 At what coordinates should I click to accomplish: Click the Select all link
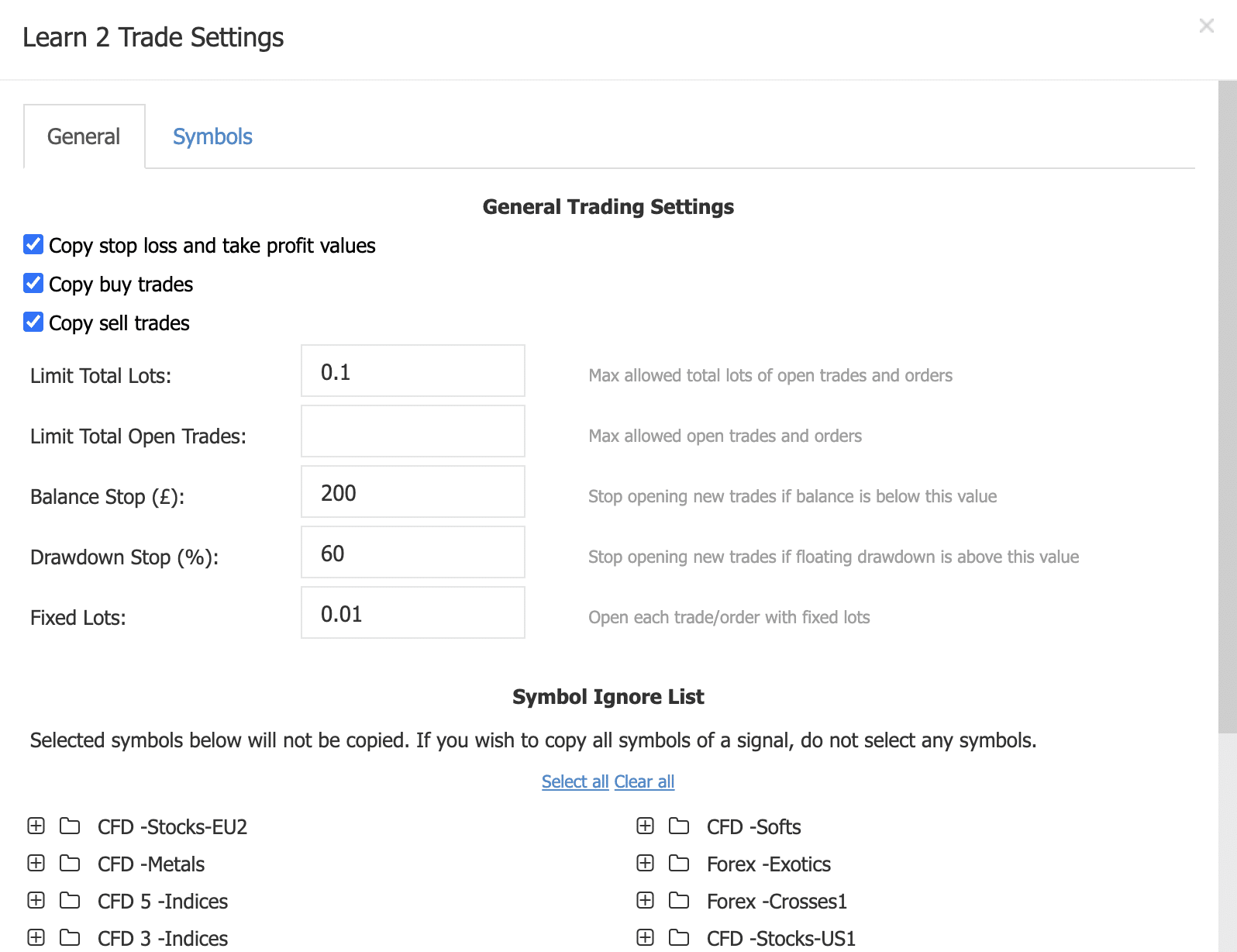pyautogui.click(x=575, y=781)
